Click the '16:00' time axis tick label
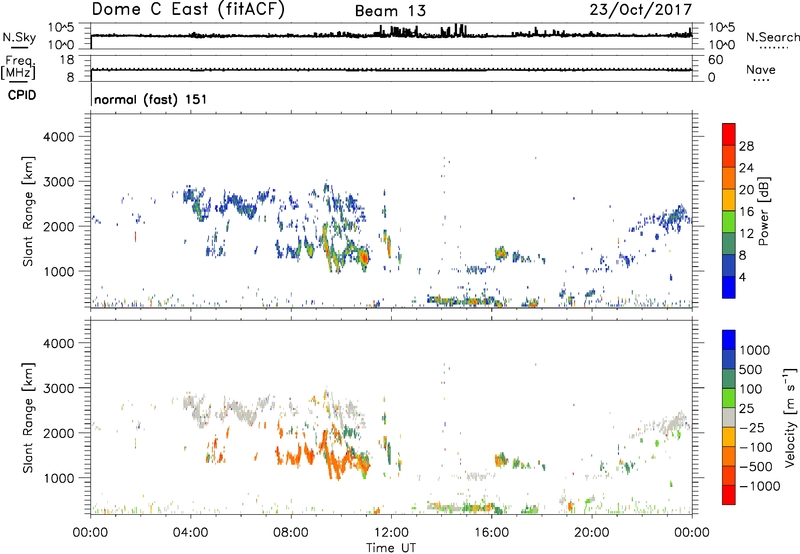 pyautogui.click(x=491, y=533)
